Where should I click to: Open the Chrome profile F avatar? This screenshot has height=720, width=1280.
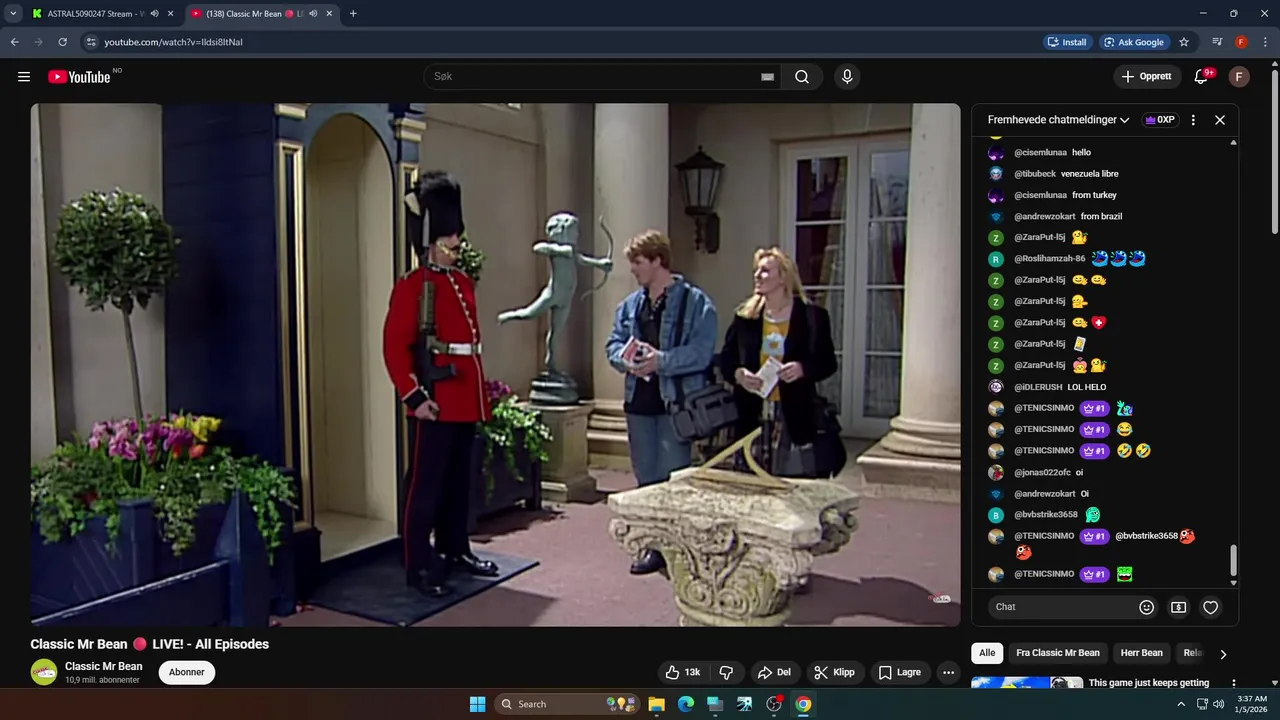coord(1241,42)
